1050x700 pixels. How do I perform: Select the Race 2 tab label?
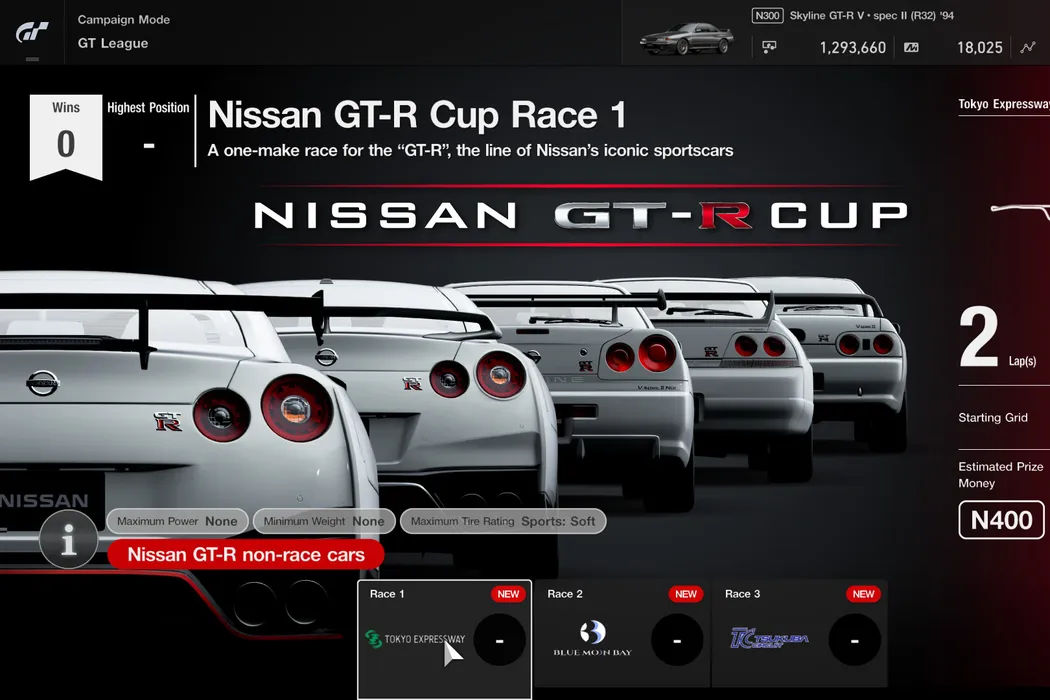point(565,594)
